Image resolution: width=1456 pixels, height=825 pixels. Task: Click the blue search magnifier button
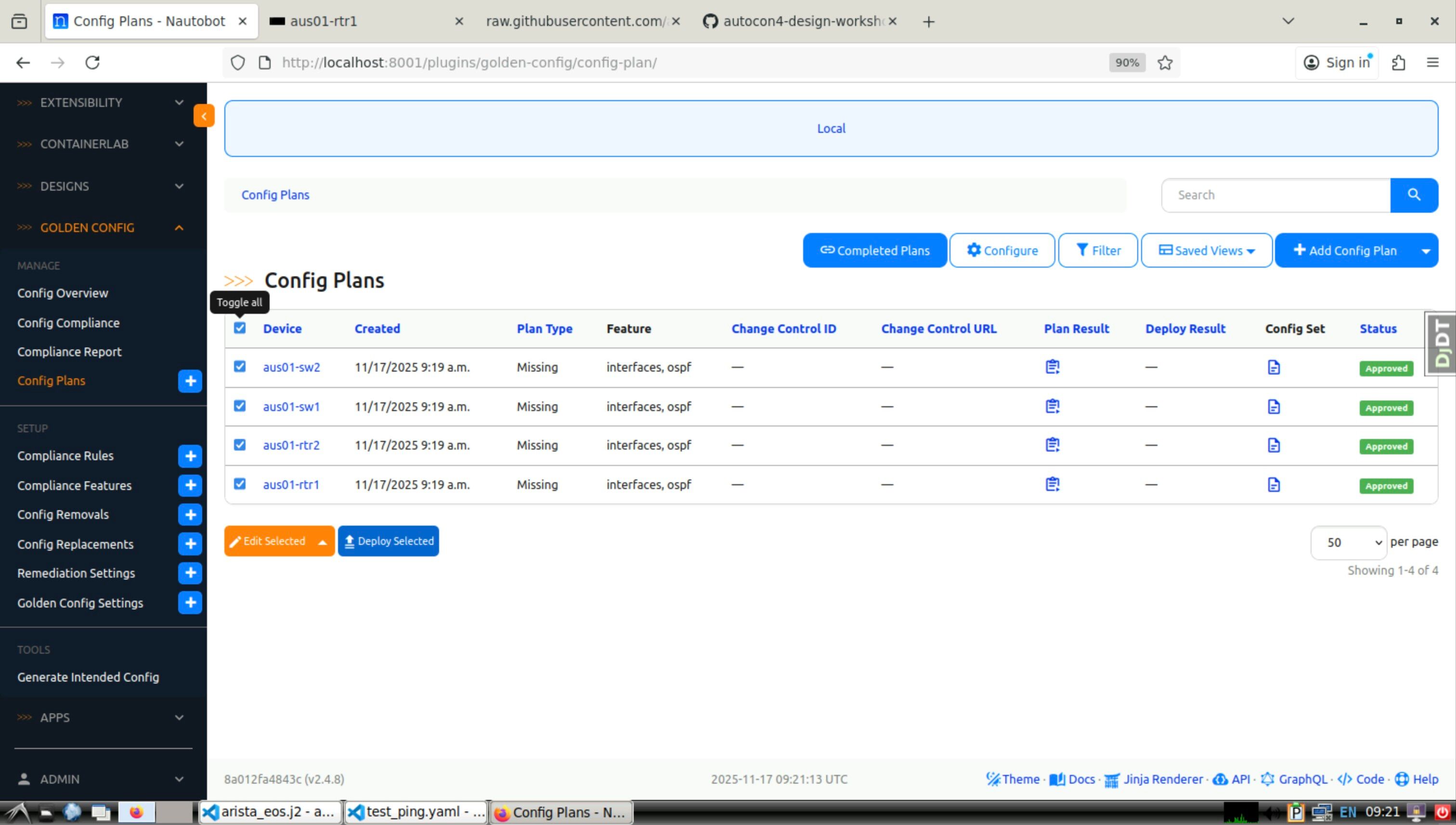tap(1414, 195)
